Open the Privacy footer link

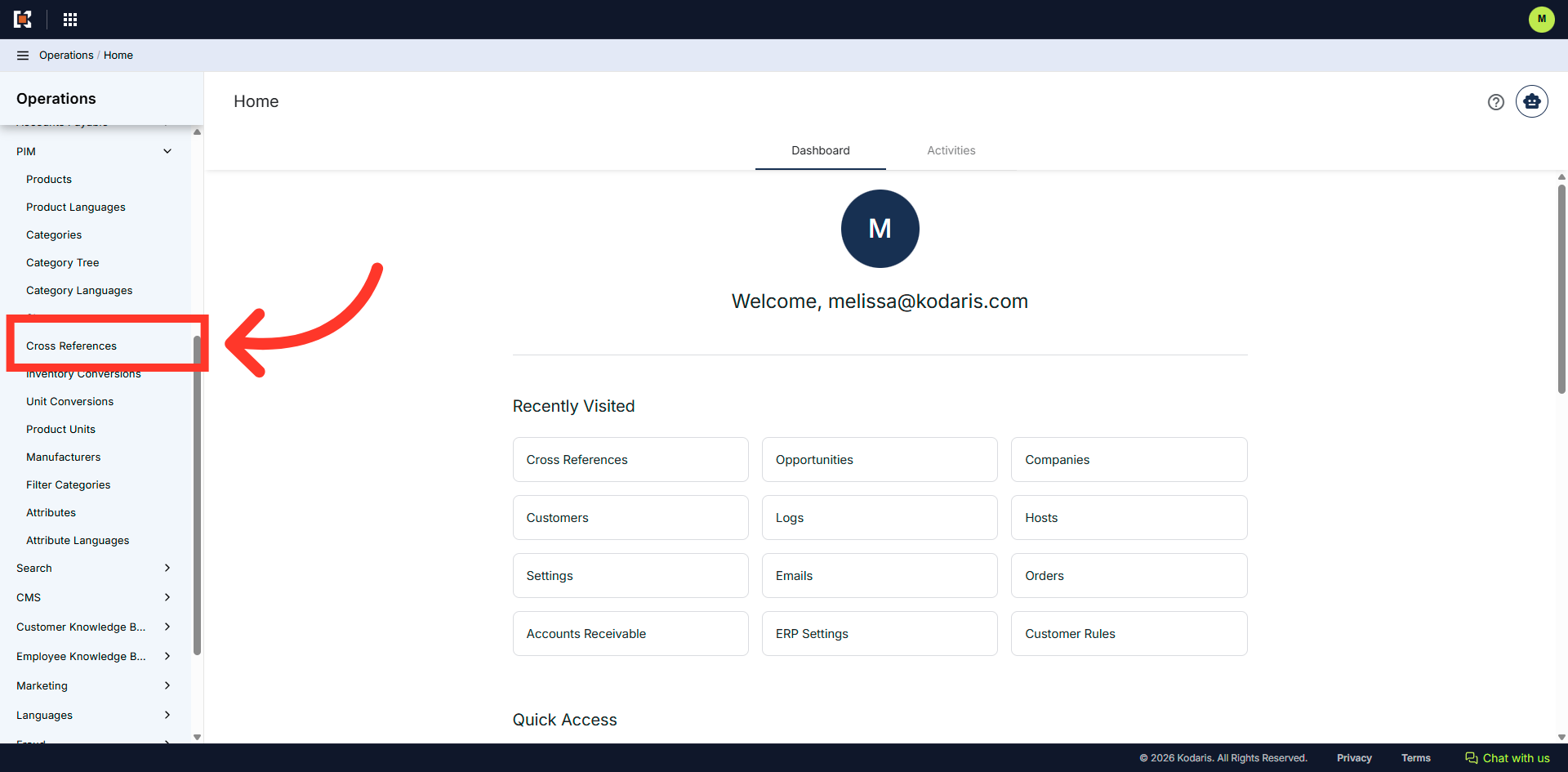click(x=1354, y=758)
